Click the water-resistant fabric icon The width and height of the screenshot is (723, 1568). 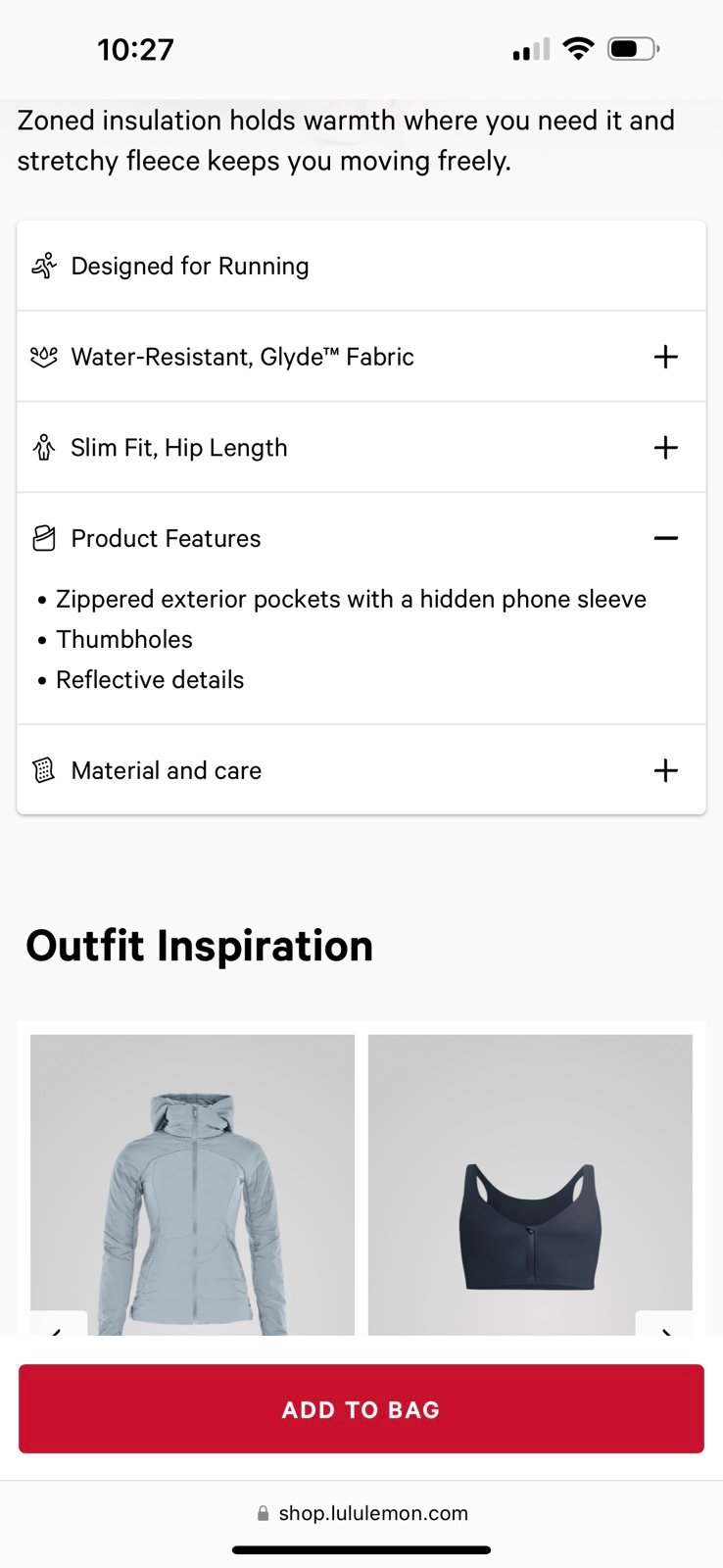44,357
